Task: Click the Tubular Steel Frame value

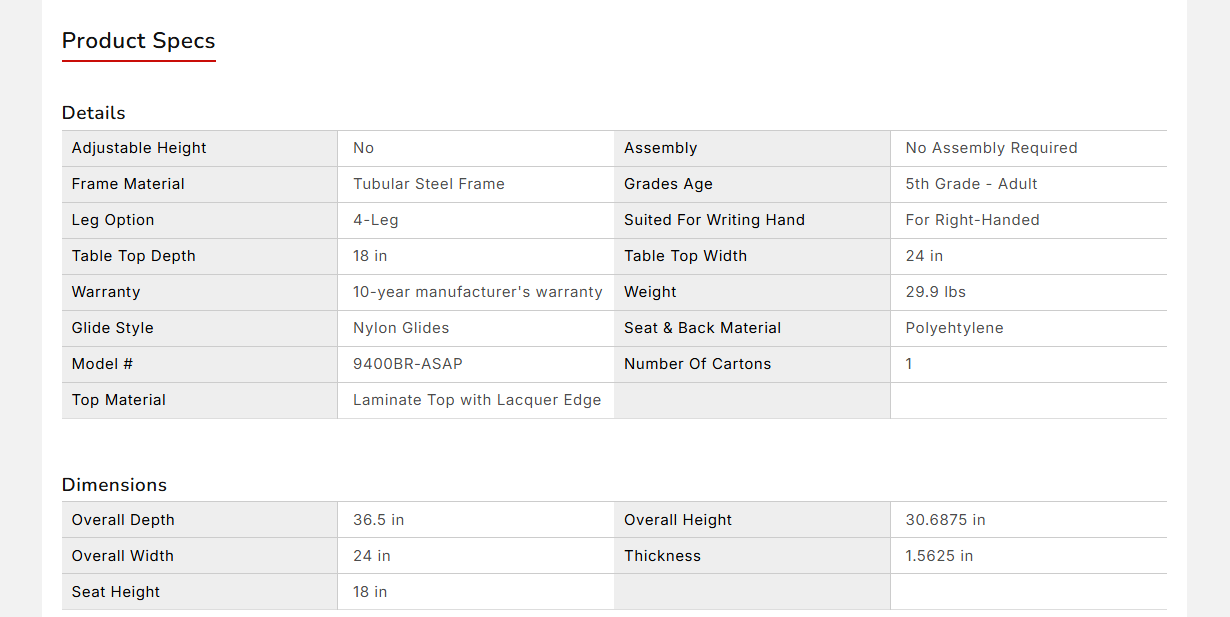Action: [x=429, y=184]
